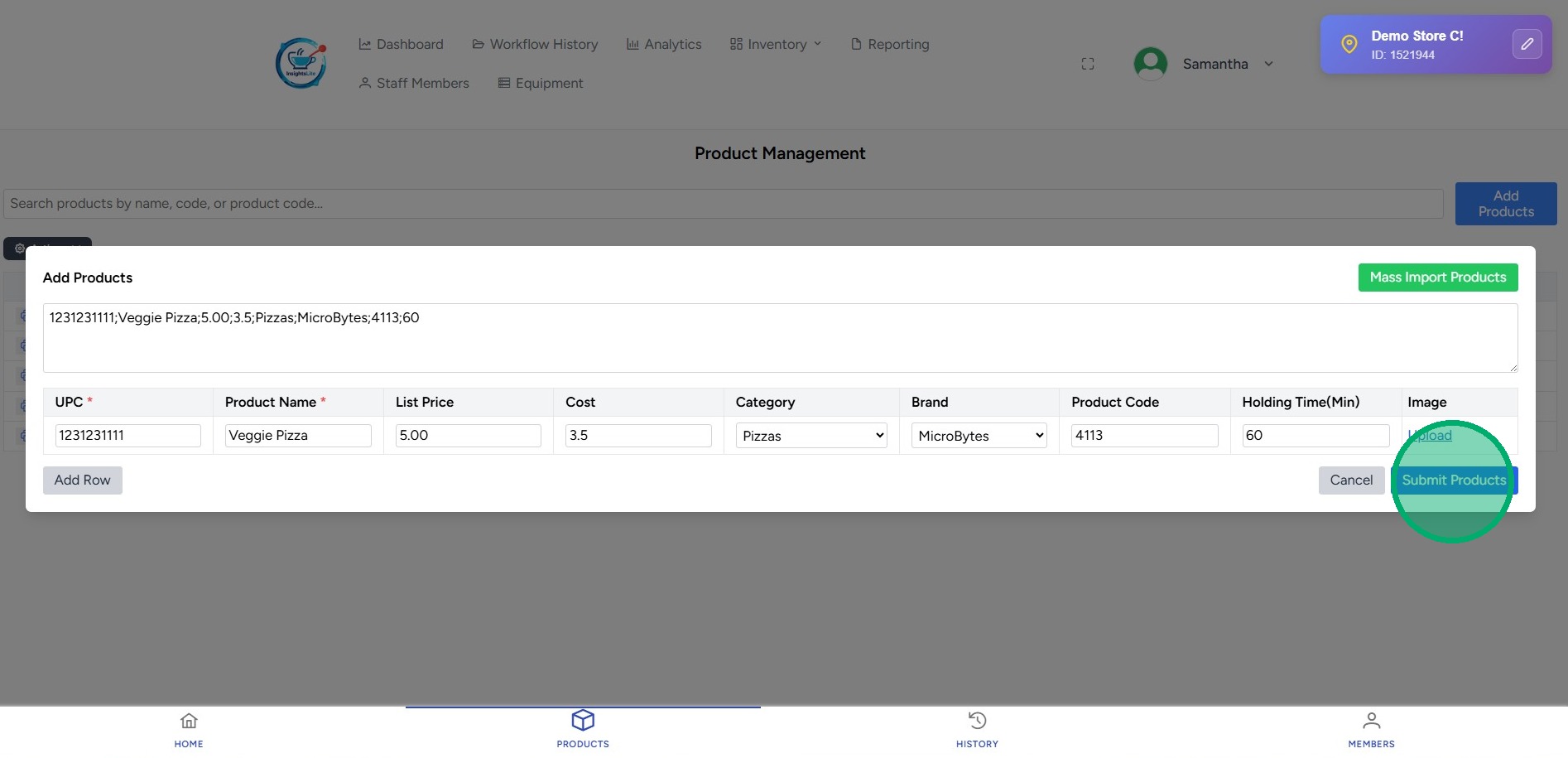The height and width of the screenshot is (758, 1568).
Task: Open the Brand dropdown showing MicroBytes
Action: 979,436
